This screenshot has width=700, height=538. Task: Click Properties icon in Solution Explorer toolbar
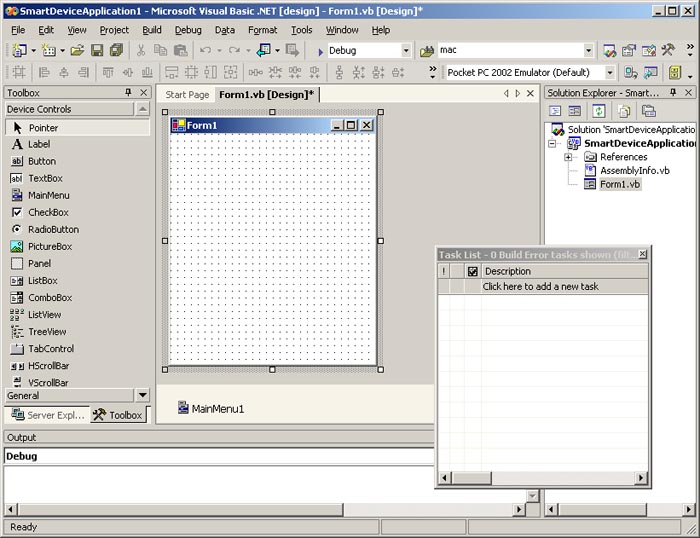[648, 111]
